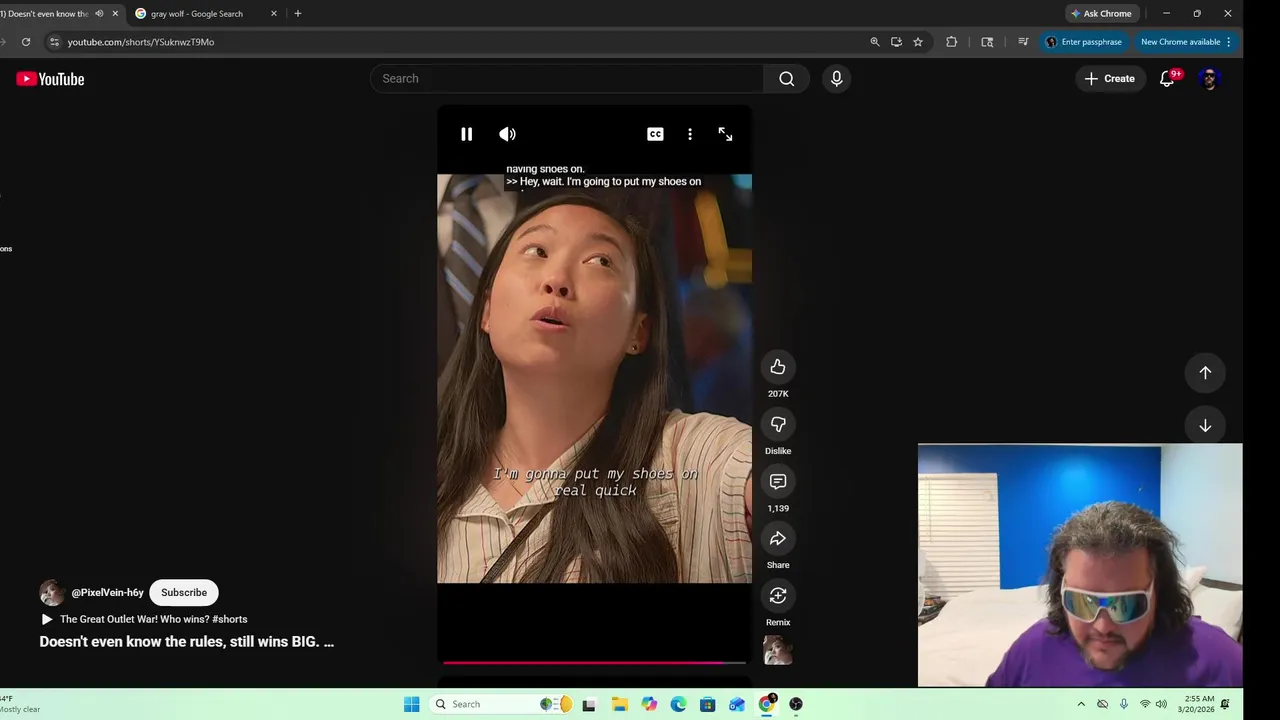Share this Short
The image size is (1280, 720).
click(x=778, y=538)
